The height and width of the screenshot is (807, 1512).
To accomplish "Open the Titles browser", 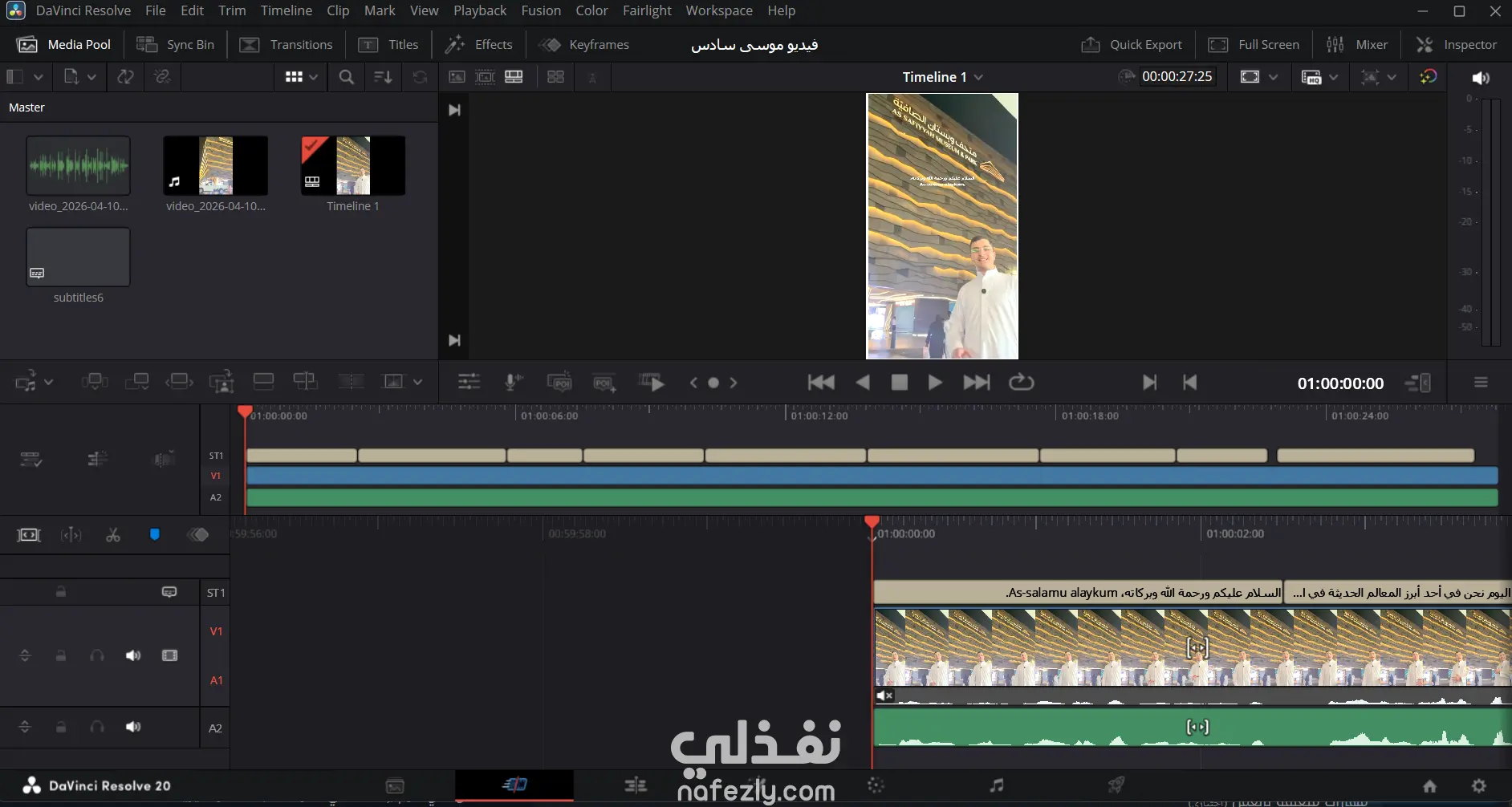I will 388,45.
